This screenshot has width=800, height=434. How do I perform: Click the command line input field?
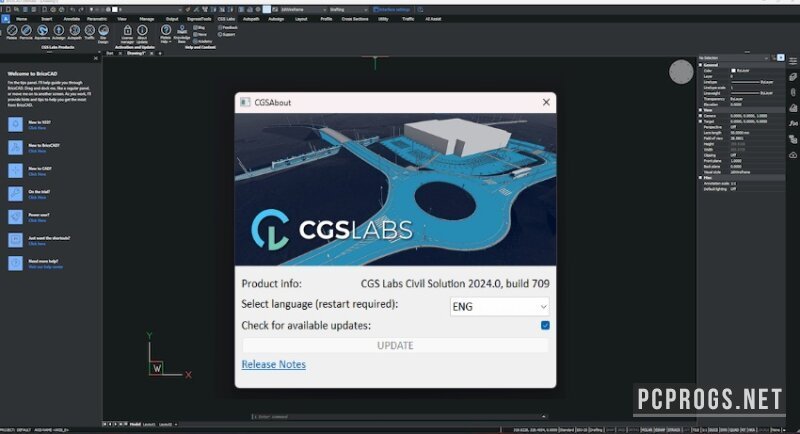click(398, 417)
